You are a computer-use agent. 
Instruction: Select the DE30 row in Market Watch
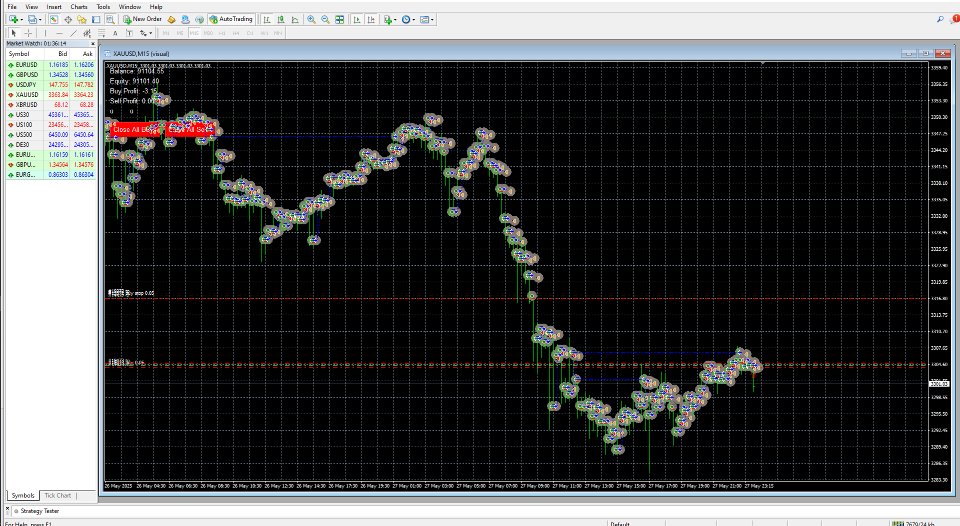[x=51, y=145]
